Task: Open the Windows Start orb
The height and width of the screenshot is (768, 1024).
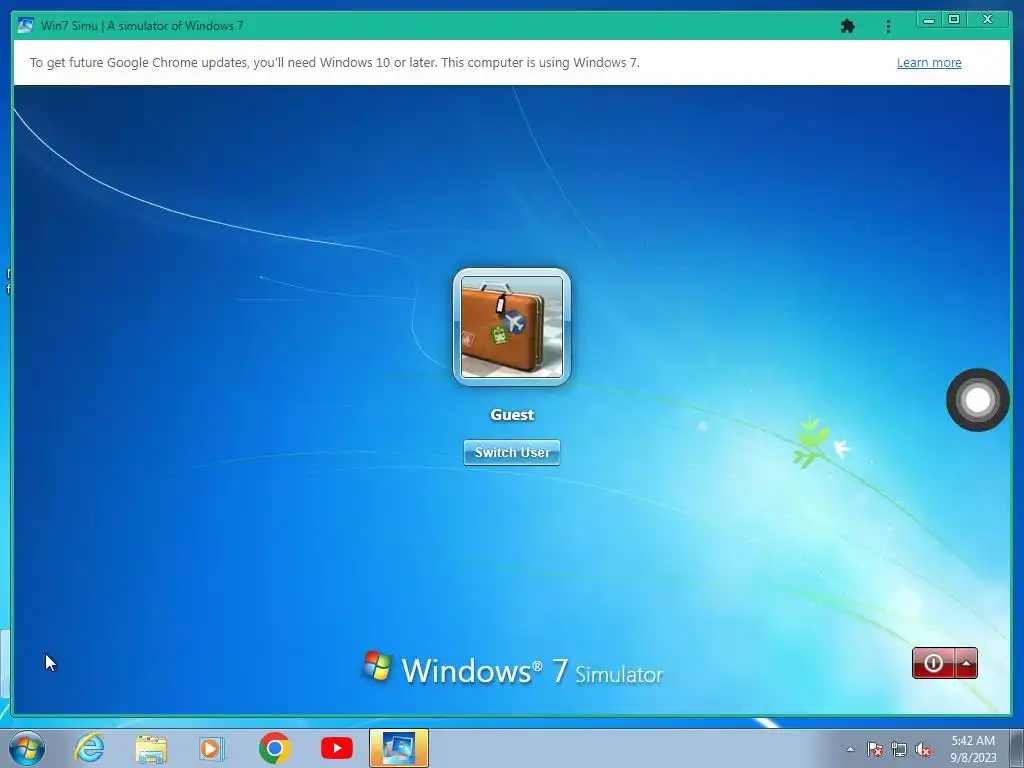Action: [x=27, y=748]
